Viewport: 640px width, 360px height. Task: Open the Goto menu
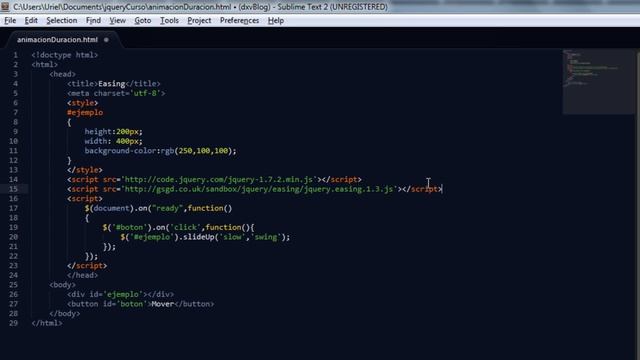point(143,20)
